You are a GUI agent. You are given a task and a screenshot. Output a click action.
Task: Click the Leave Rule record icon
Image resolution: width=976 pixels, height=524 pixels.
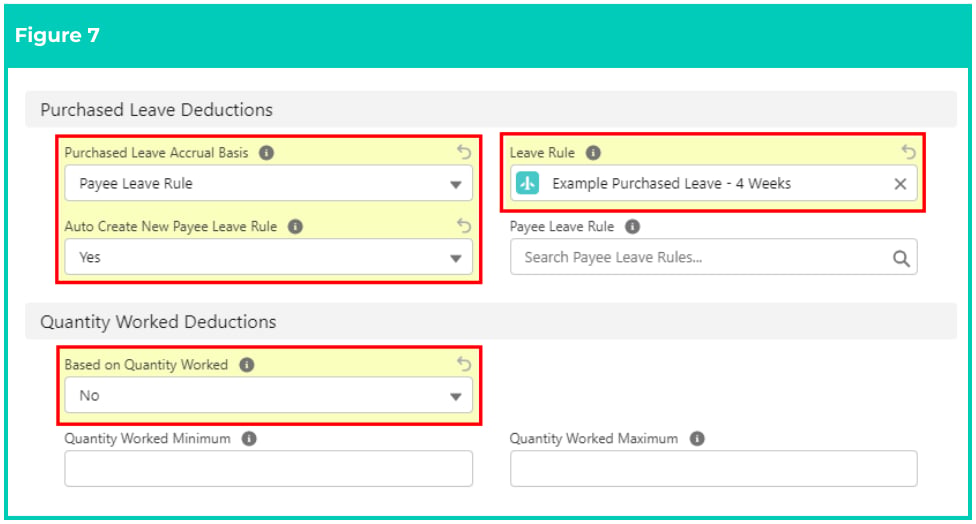pos(527,184)
